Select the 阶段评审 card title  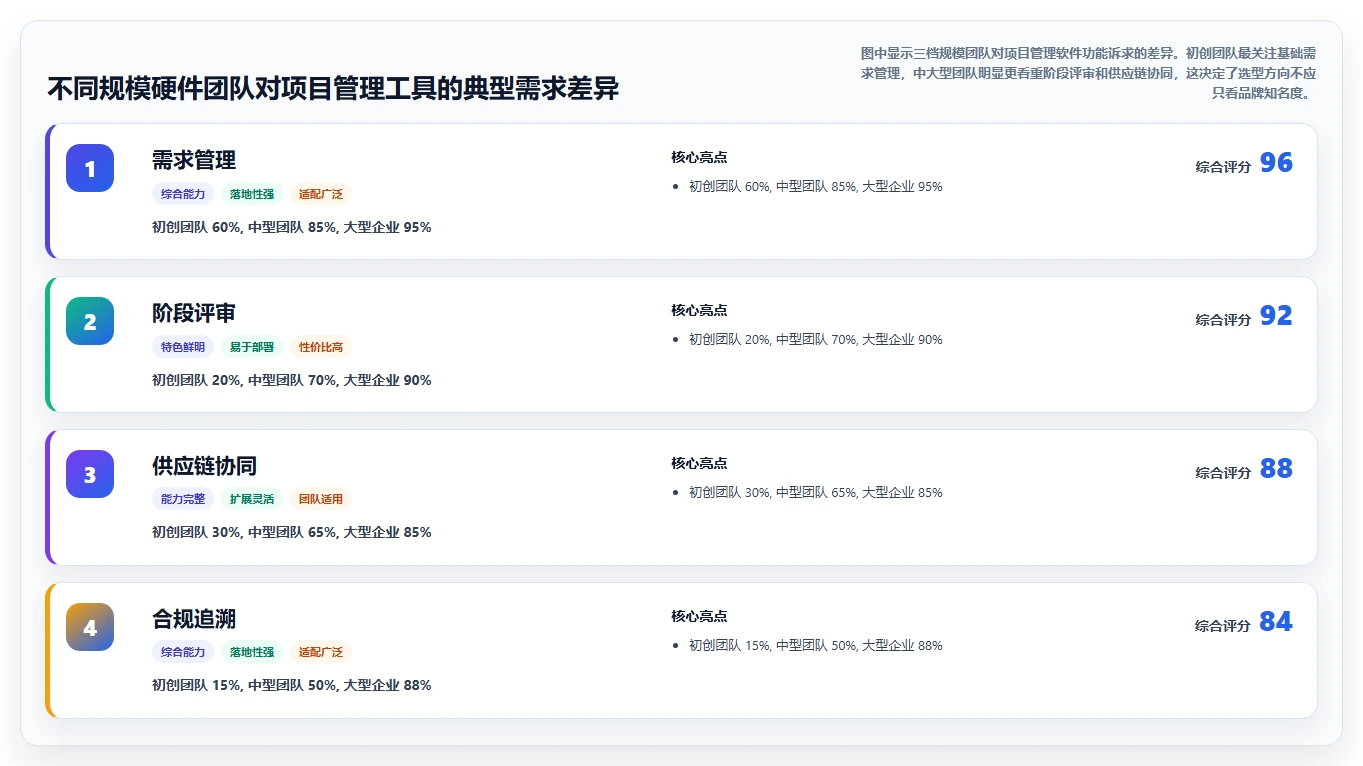pos(194,313)
